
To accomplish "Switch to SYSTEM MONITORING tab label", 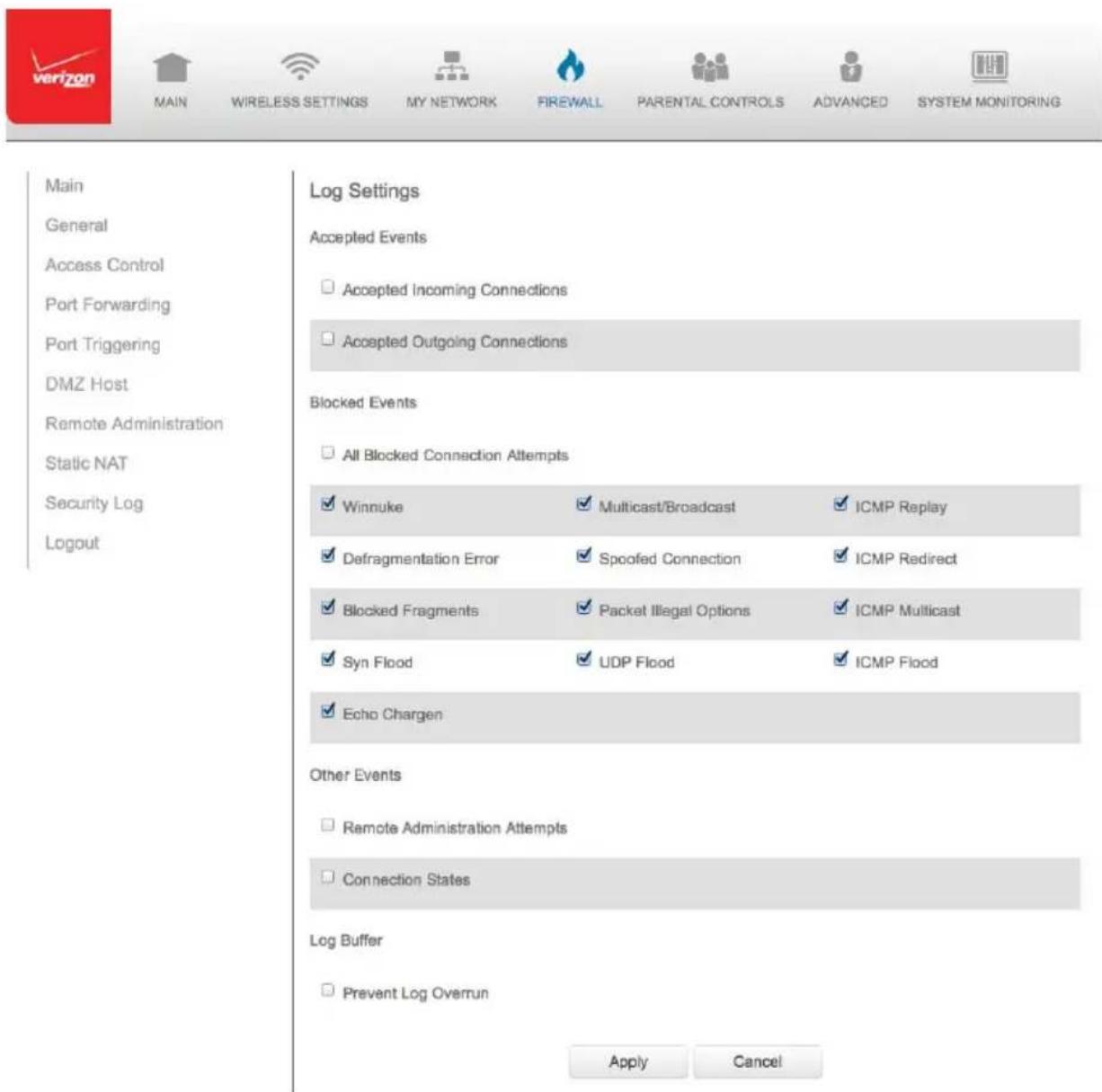I will pos(989,102).
